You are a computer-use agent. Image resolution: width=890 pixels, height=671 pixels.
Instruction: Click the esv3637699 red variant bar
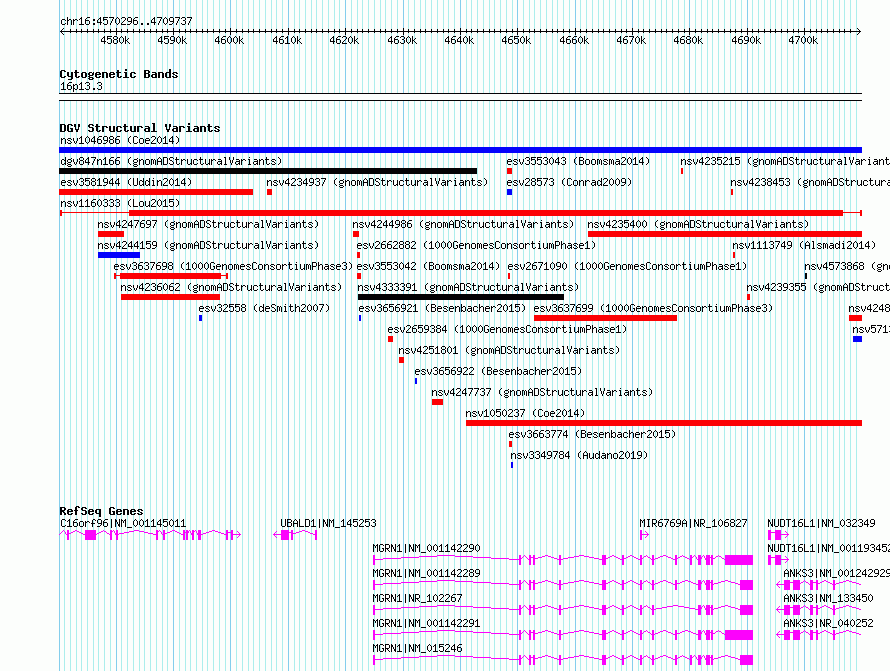click(x=605, y=318)
